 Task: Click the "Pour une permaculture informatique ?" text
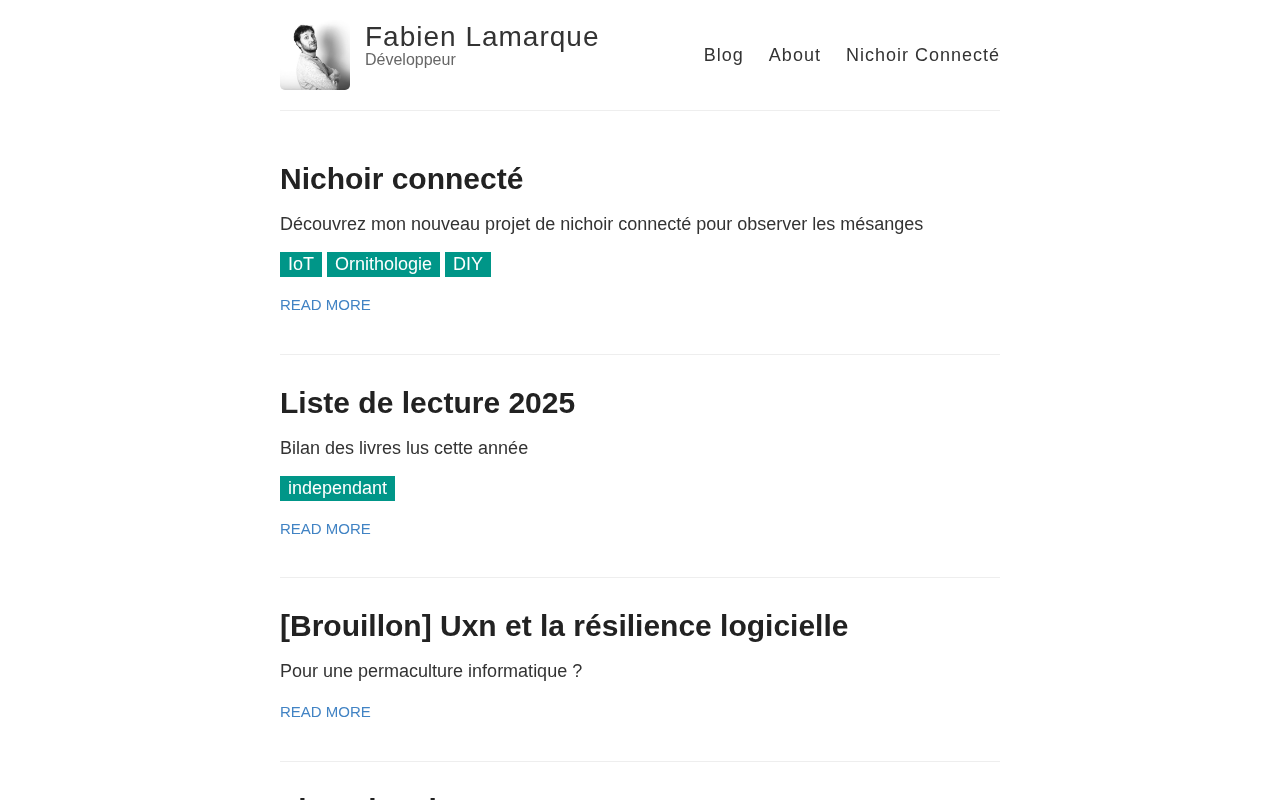point(430,671)
